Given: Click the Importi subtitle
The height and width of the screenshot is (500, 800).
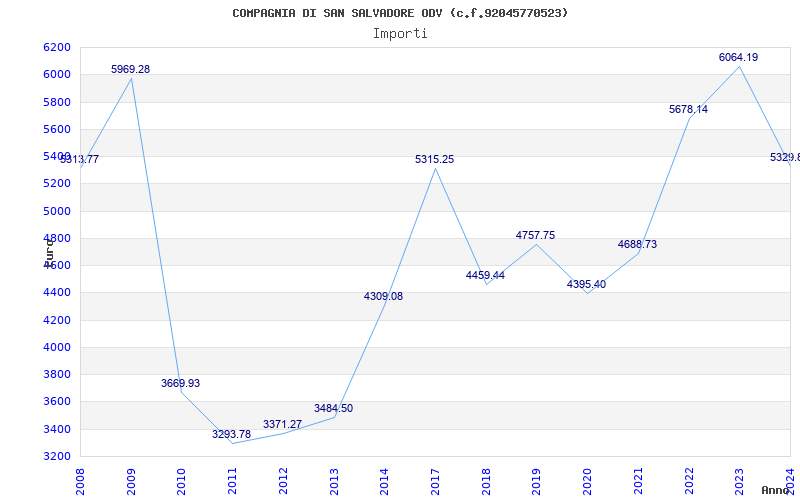Looking at the screenshot, I should click(400, 34).
